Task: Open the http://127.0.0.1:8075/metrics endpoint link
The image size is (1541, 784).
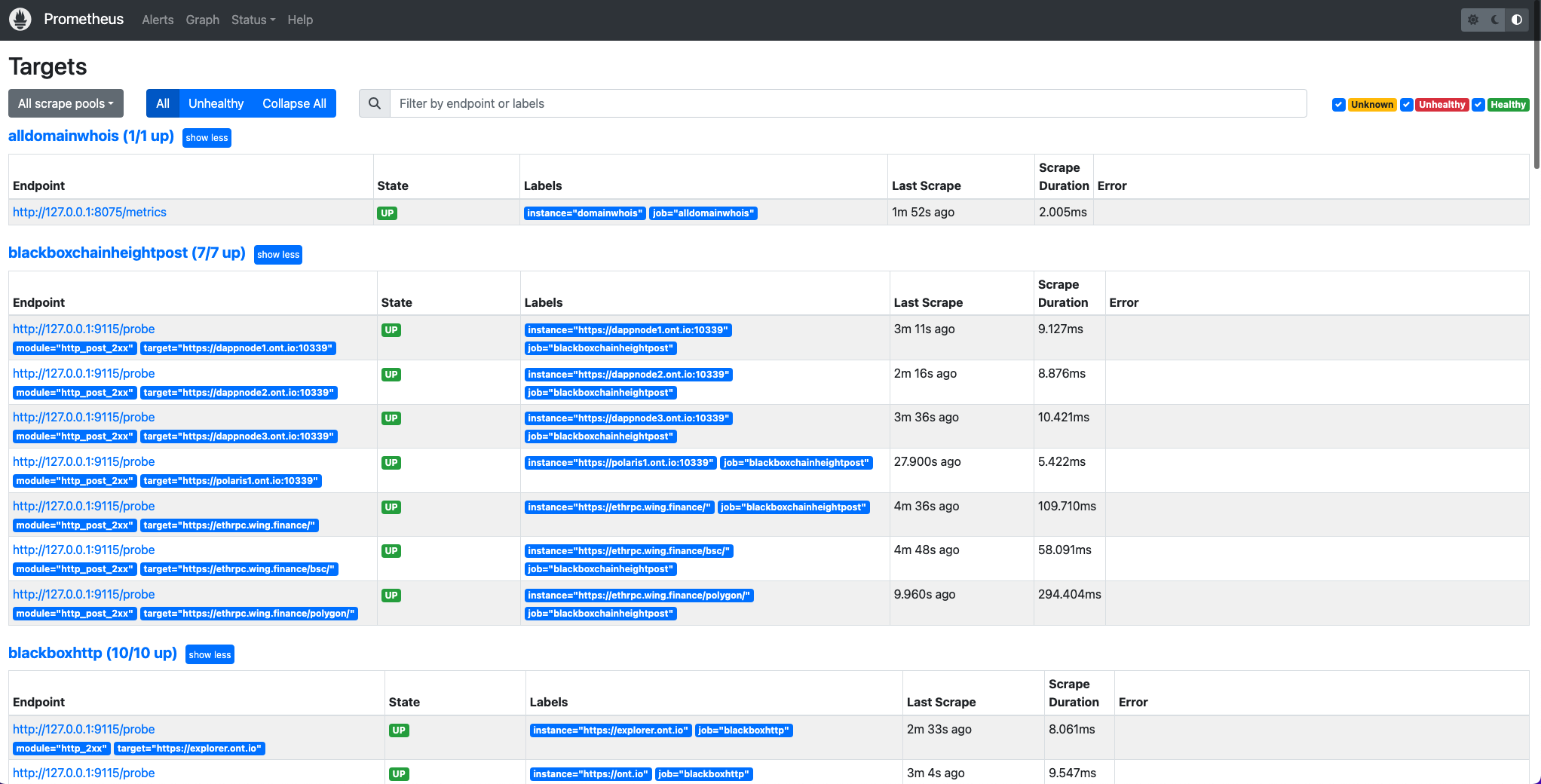Action: click(x=90, y=212)
